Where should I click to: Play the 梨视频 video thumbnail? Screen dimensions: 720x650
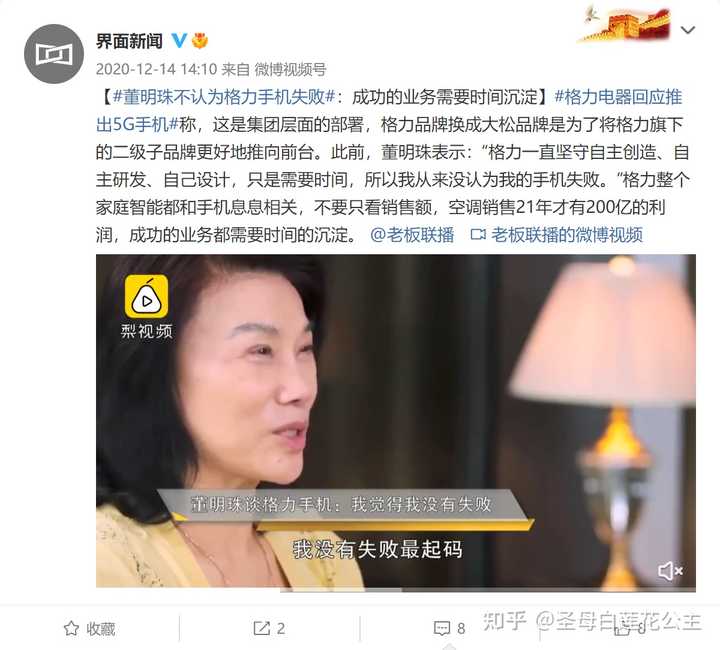395,420
